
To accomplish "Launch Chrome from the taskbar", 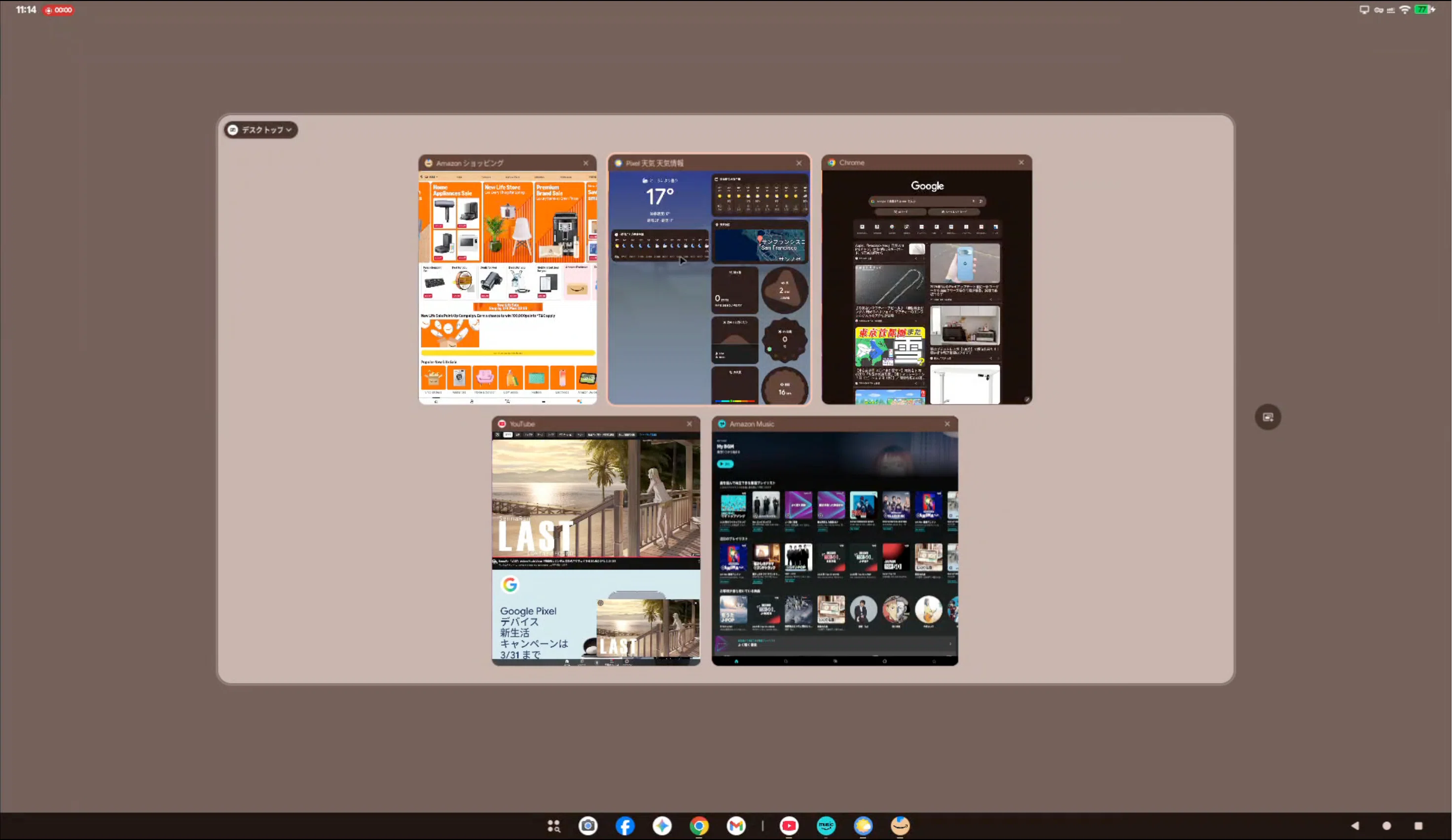I will [x=699, y=826].
